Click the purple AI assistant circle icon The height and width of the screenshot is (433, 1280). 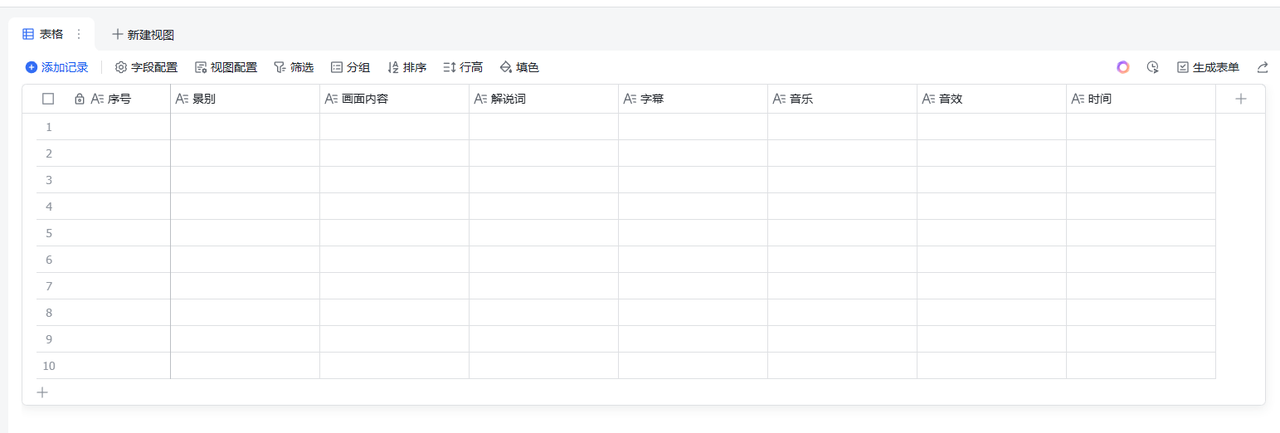click(x=1123, y=67)
